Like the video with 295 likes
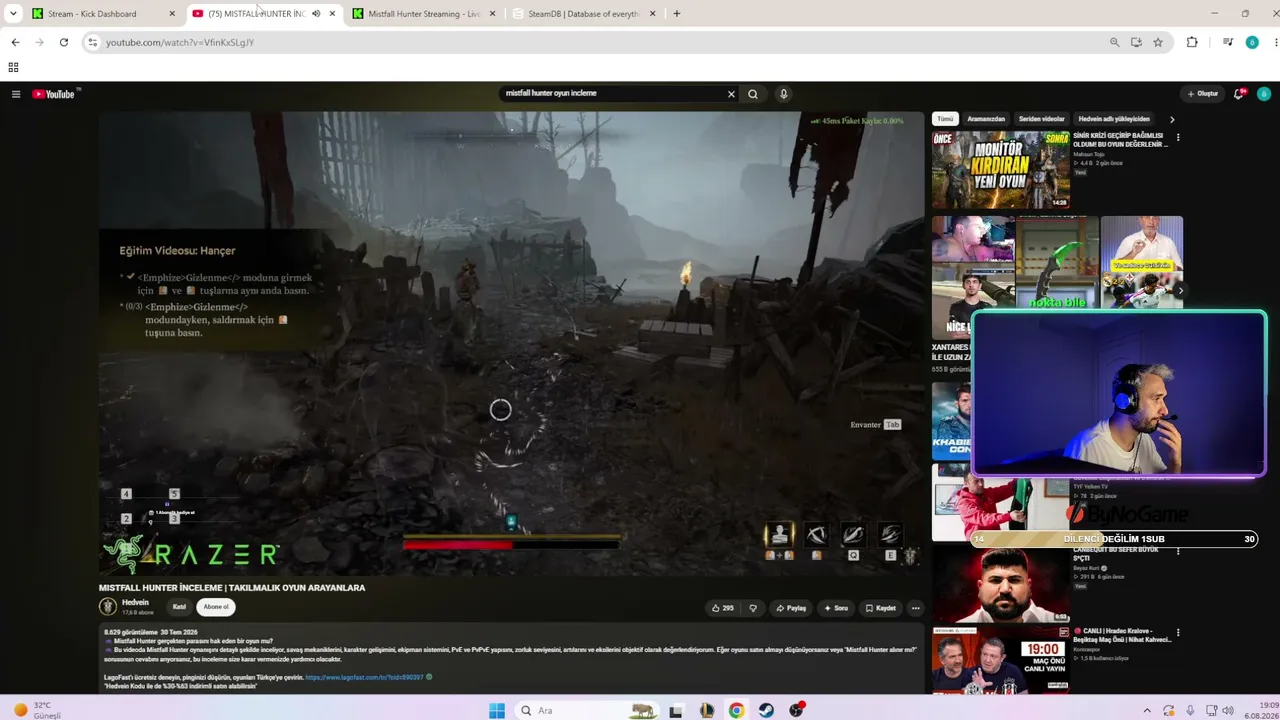Image resolution: width=1280 pixels, height=720 pixels. pyautogui.click(x=722, y=608)
